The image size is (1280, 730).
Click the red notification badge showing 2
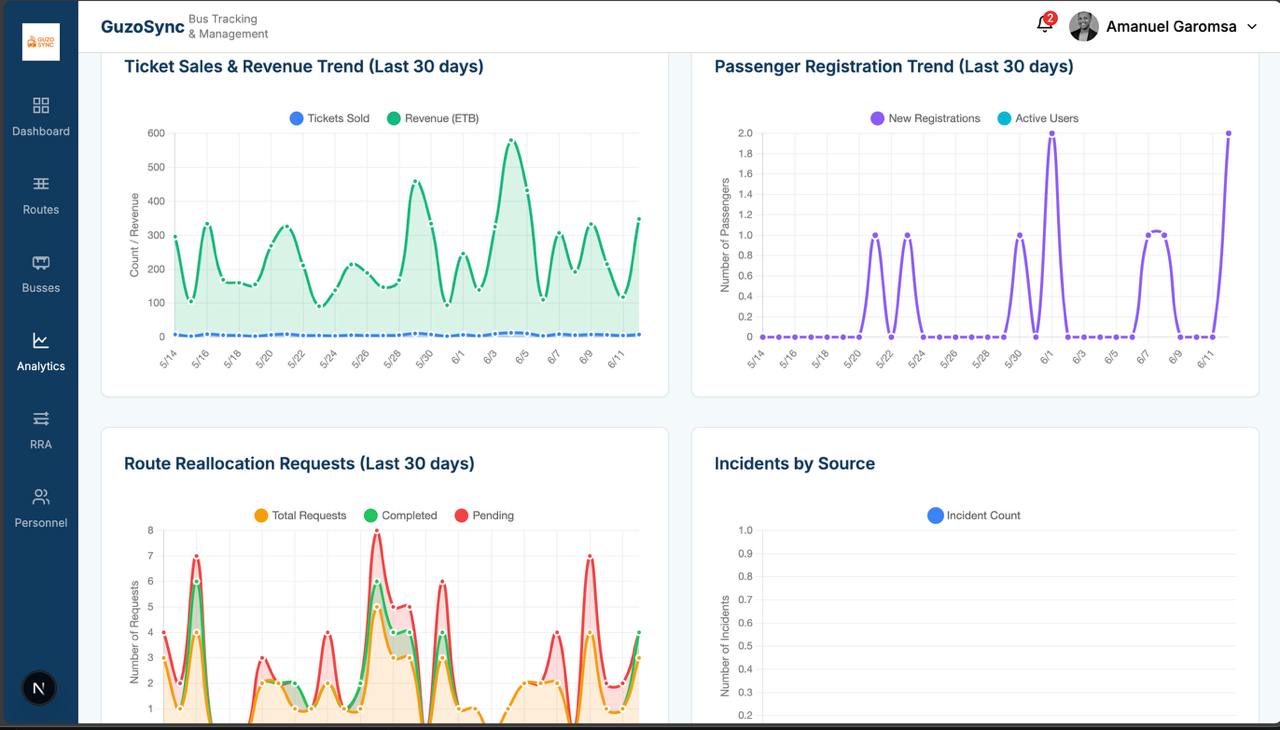pos(1050,18)
